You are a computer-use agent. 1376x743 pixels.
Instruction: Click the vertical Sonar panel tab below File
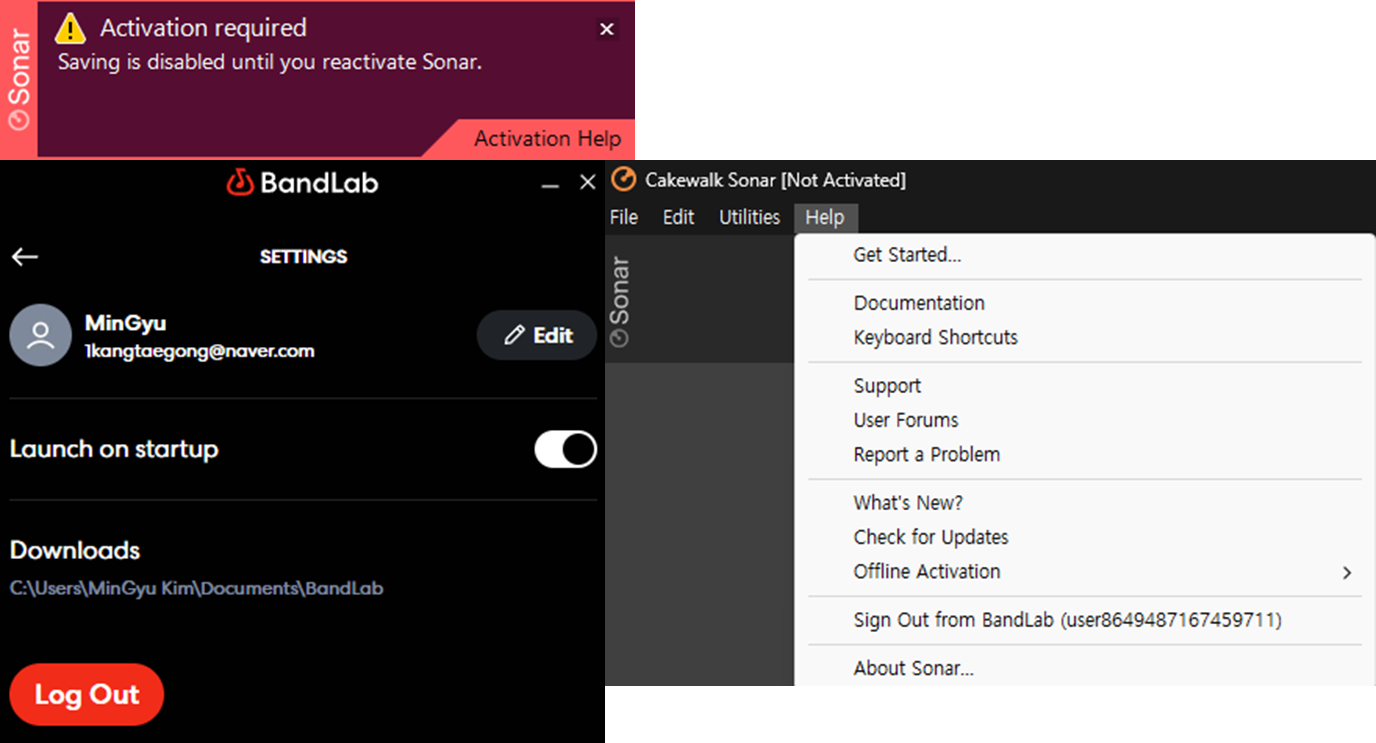click(x=620, y=300)
